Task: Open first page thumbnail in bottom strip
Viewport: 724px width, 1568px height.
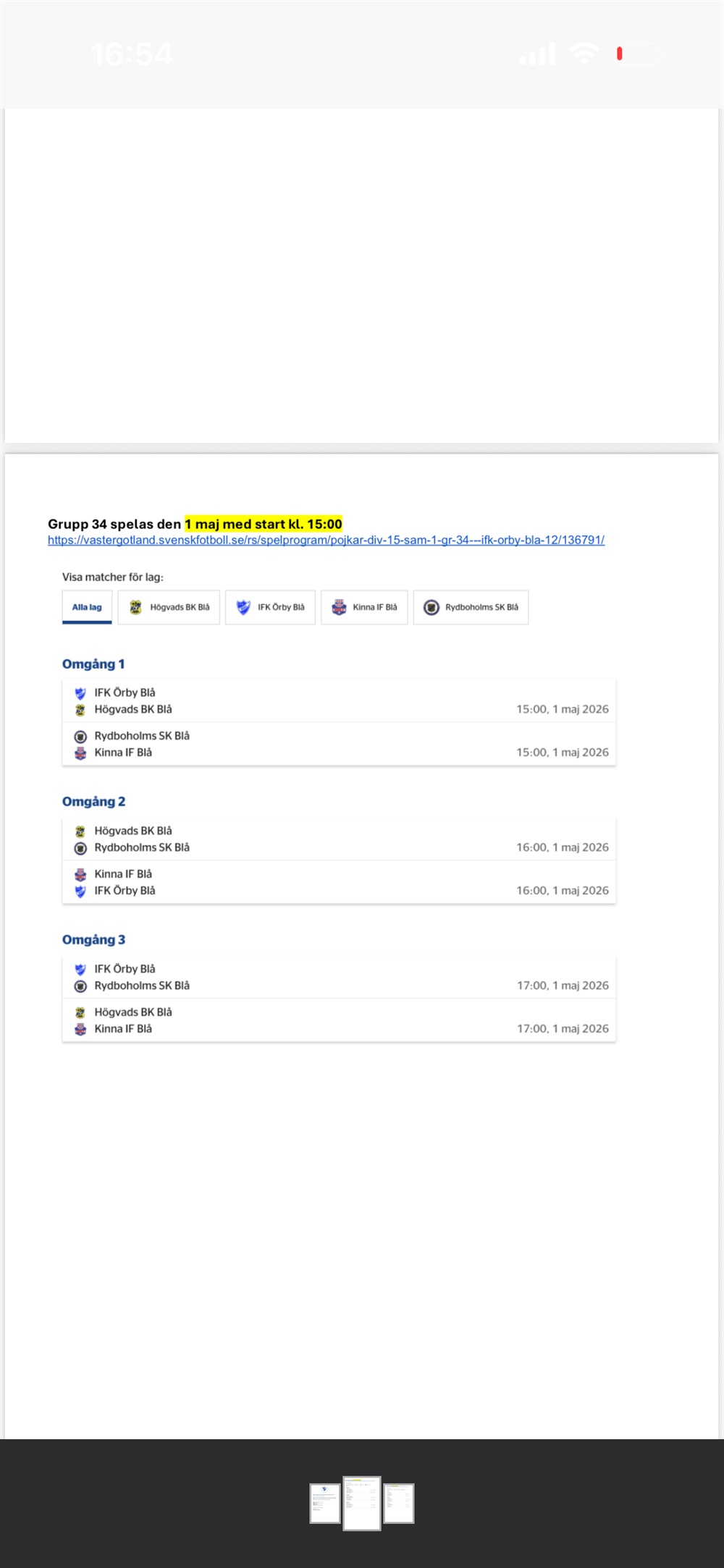Action: click(x=324, y=1503)
